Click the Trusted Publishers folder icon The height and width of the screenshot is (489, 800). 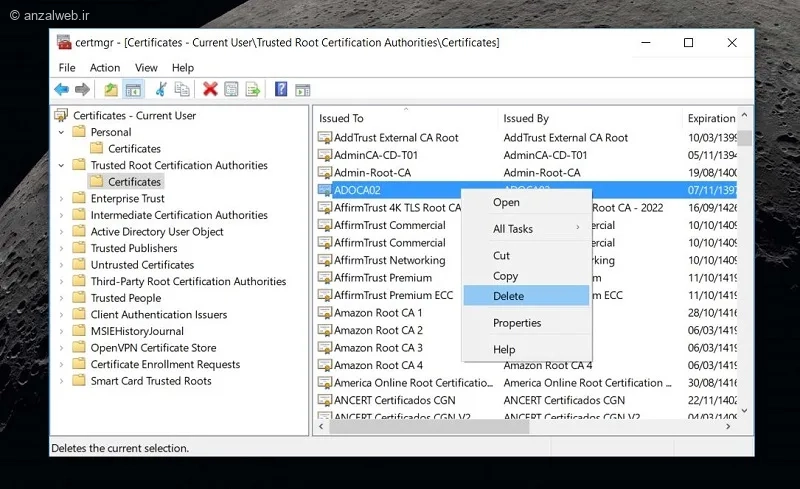tap(79, 248)
